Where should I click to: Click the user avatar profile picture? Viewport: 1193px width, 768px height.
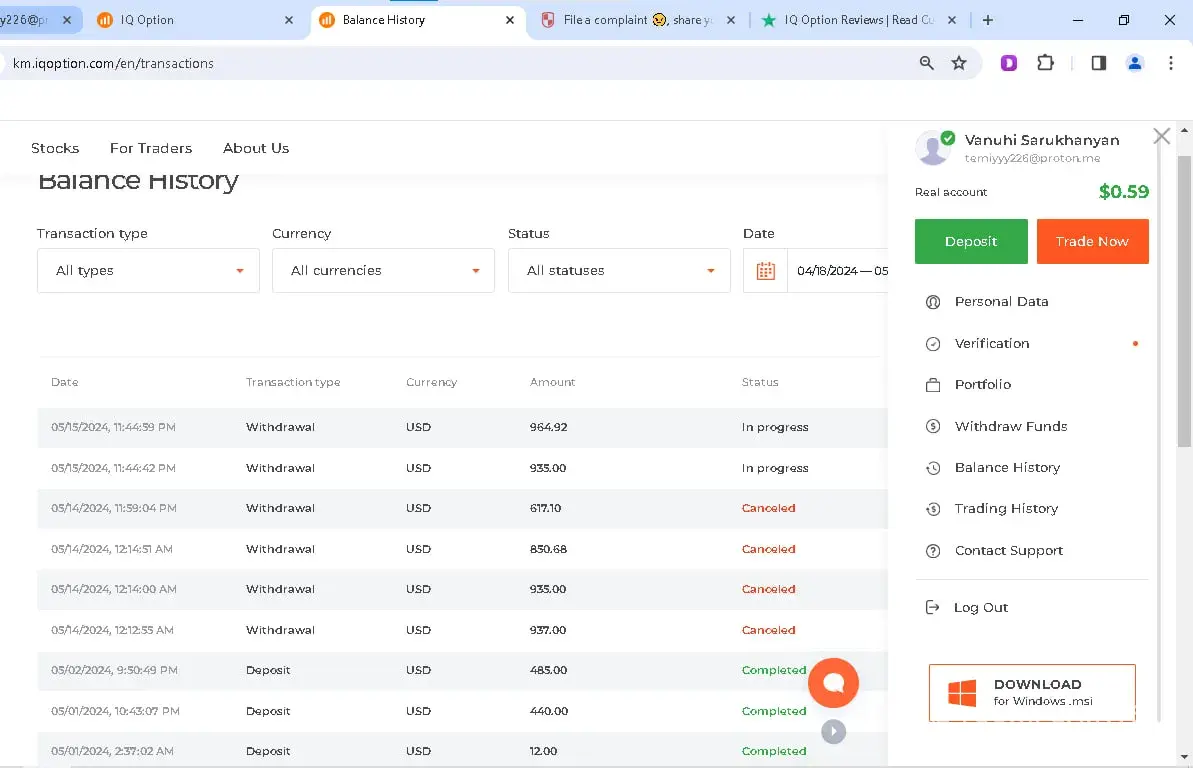pos(933,148)
